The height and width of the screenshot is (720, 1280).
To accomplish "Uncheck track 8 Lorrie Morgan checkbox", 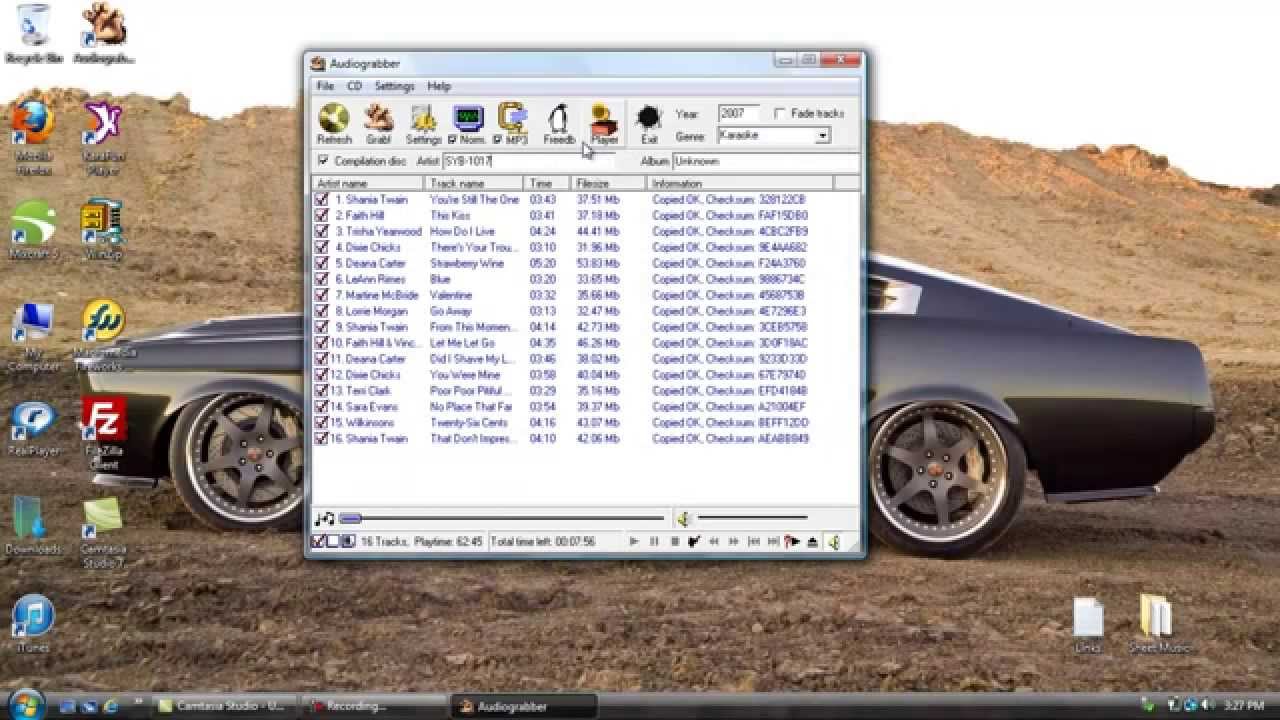I will (322, 311).
